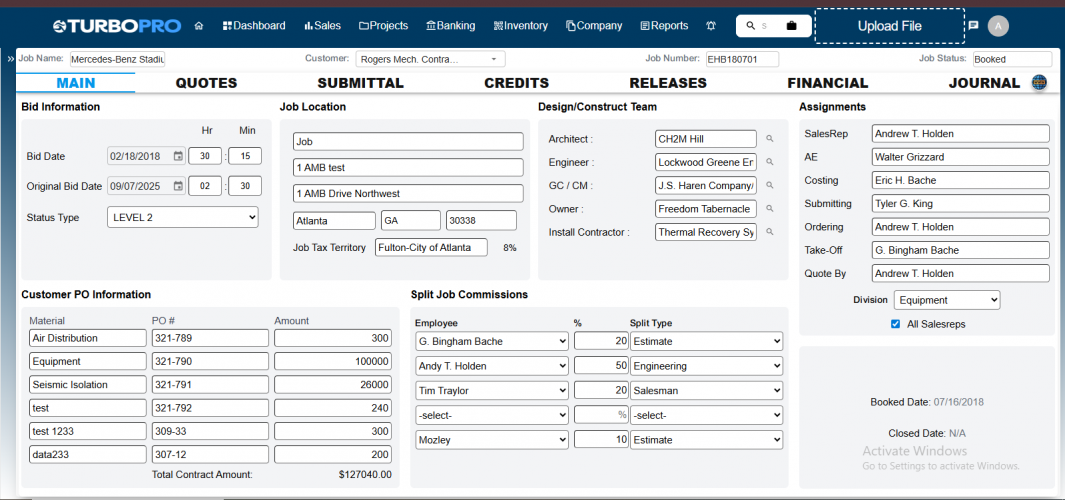Select the MAIN tab
This screenshot has height=500, width=1065.
(x=76, y=83)
